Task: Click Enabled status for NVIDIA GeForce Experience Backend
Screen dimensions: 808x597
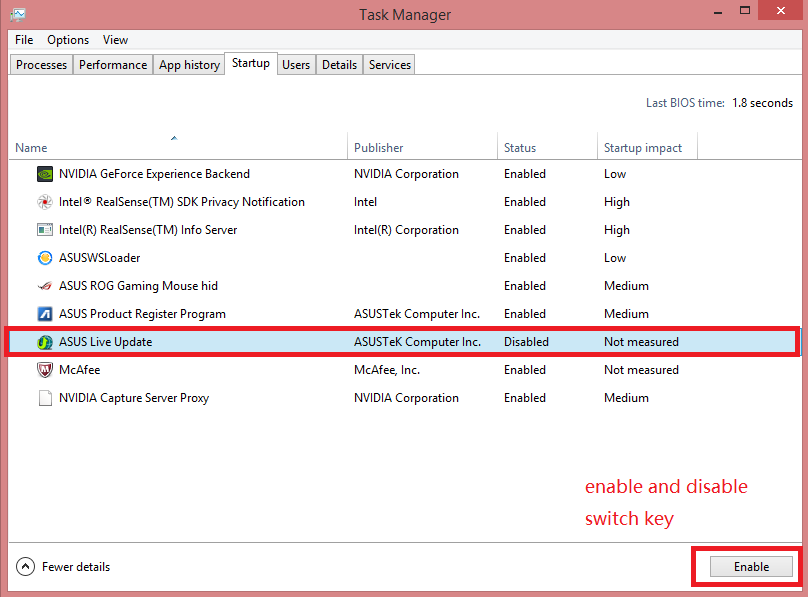Action: (525, 174)
